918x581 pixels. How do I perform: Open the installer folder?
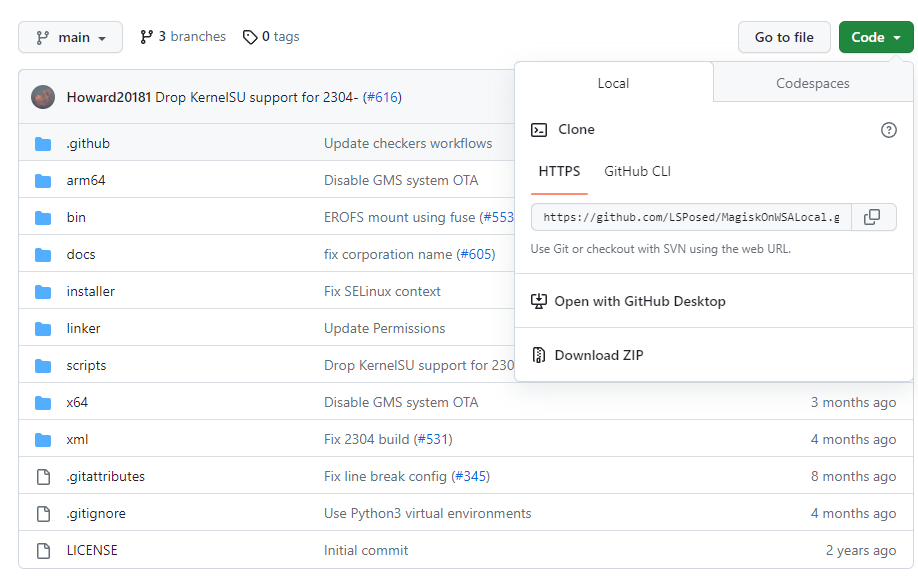pyautogui.click(x=91, y=291)
